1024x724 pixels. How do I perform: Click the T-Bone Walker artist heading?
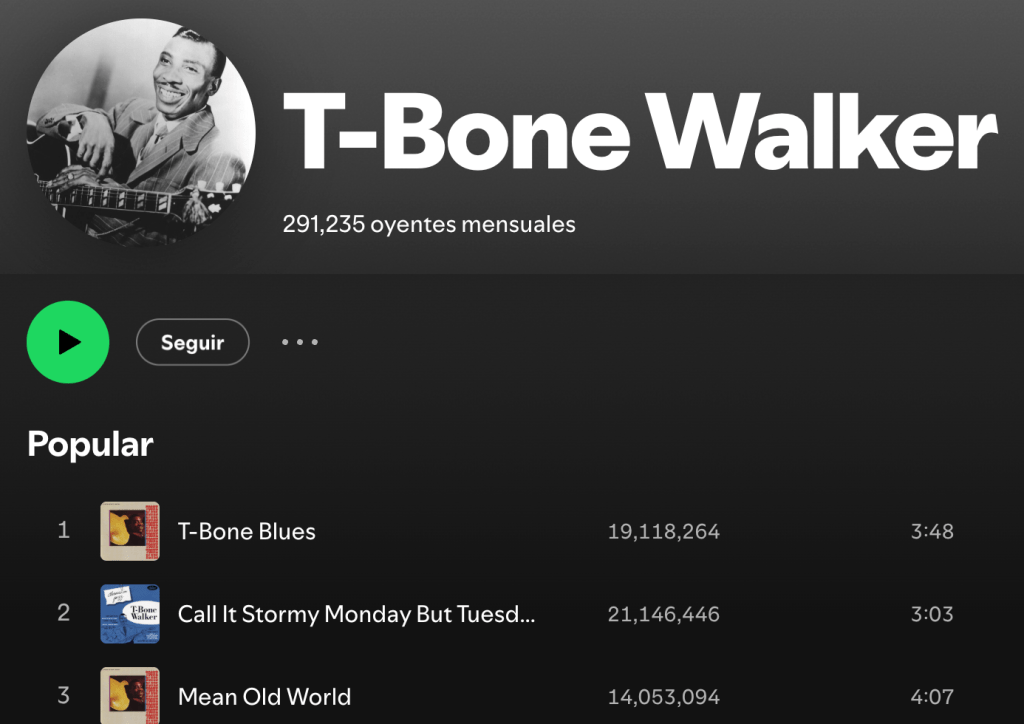pyautogui.click(x=640, y=131)
